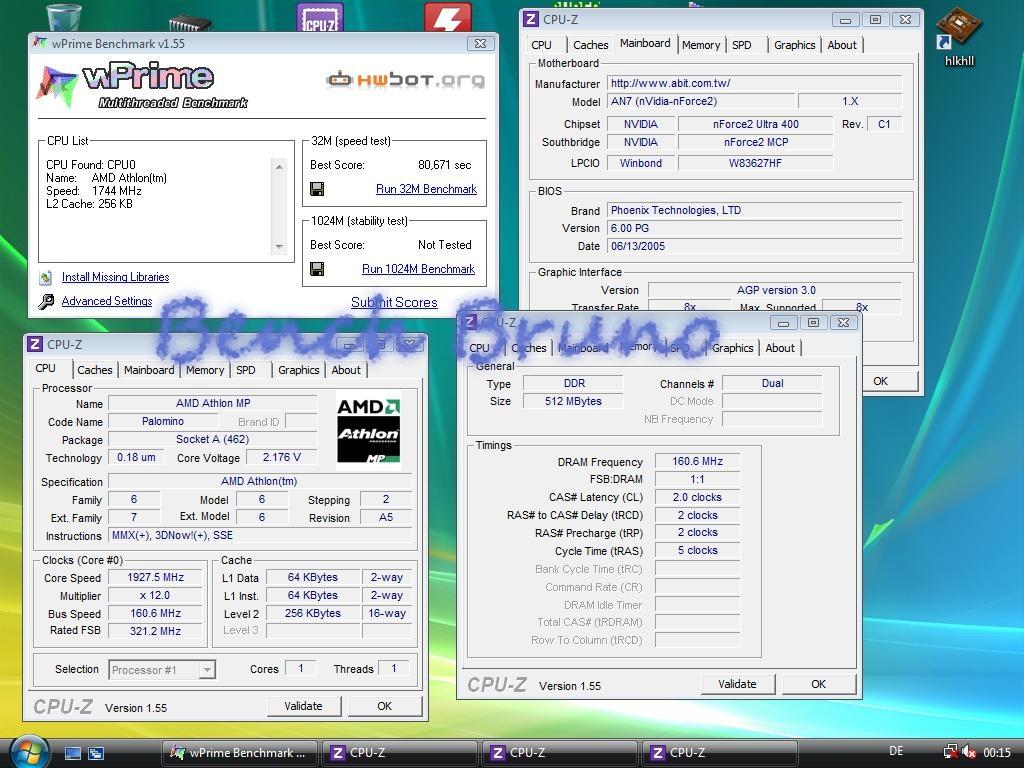Click the CPU List scroll up arrow
Image resolution: width=1024 pixels, height=768 pixels.
[280, 166]
